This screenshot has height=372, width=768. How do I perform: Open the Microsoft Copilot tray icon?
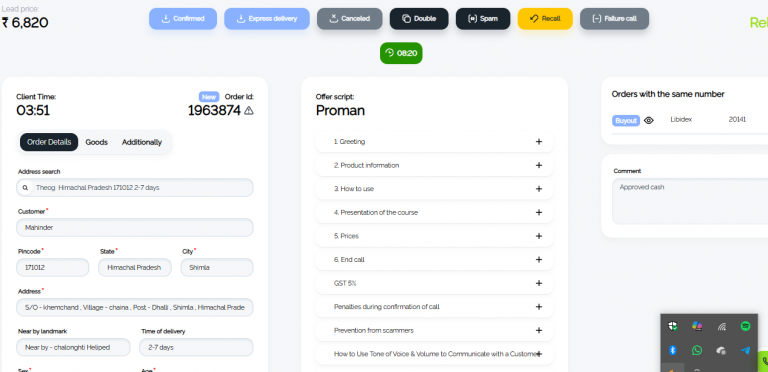point(697,326)
